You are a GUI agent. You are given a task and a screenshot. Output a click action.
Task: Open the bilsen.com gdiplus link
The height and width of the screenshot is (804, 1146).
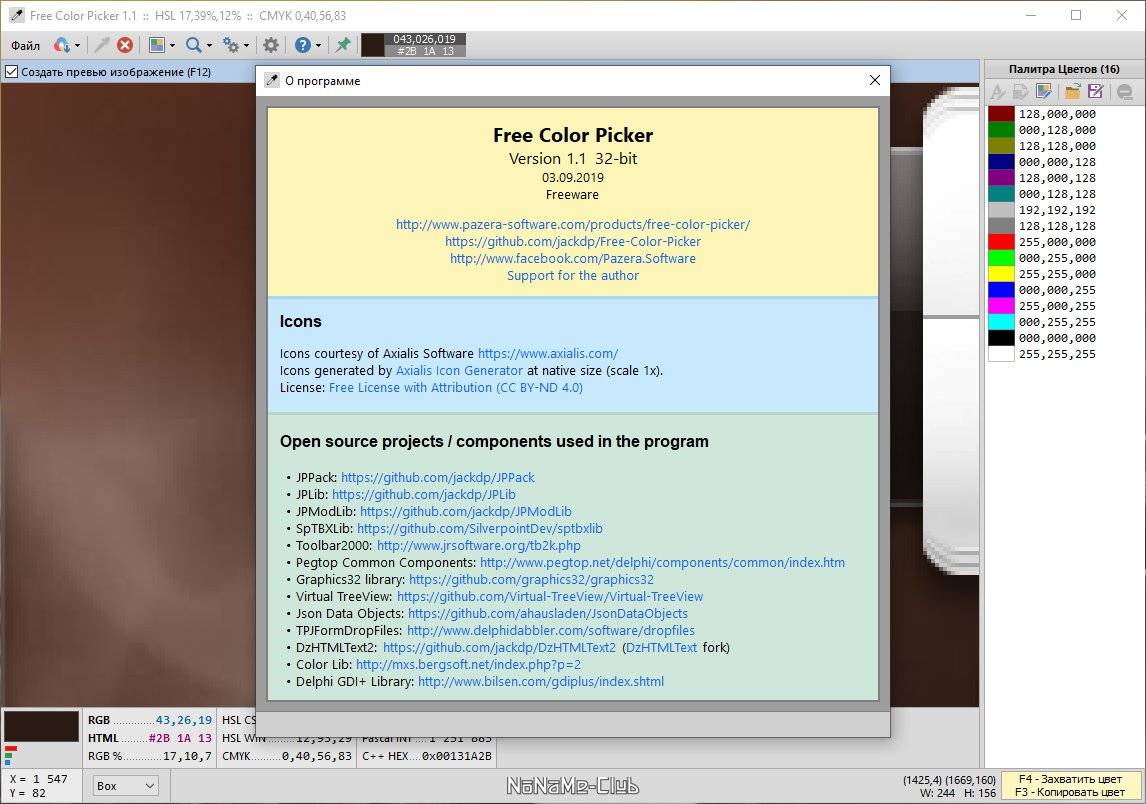click(x=542, y=682)
